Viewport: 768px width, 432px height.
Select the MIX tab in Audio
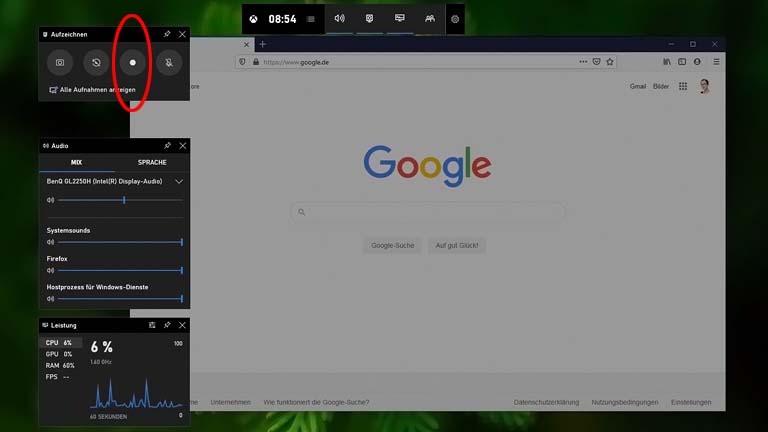click(x=76, y=162)
